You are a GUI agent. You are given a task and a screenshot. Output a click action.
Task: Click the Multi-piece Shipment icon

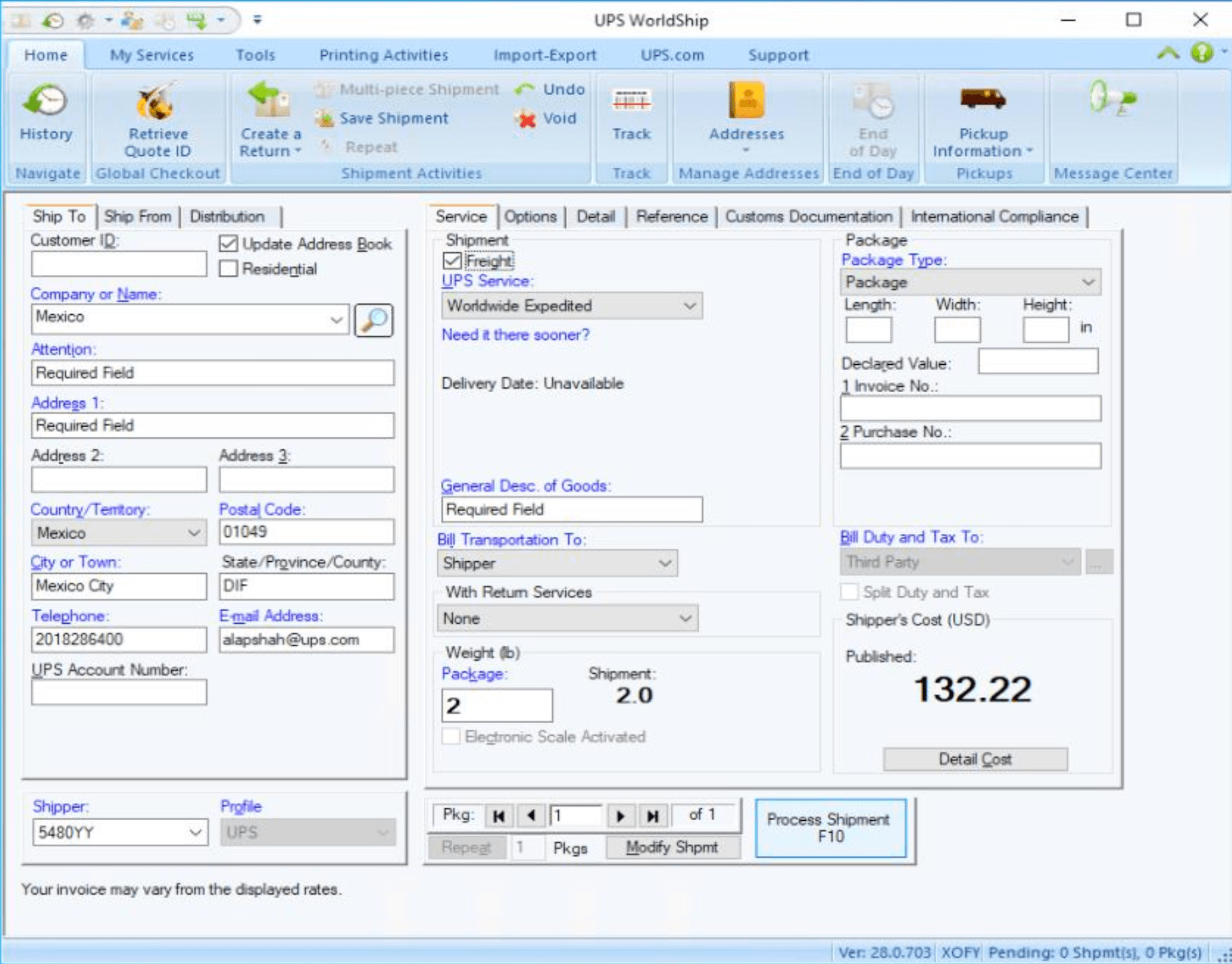324,89
